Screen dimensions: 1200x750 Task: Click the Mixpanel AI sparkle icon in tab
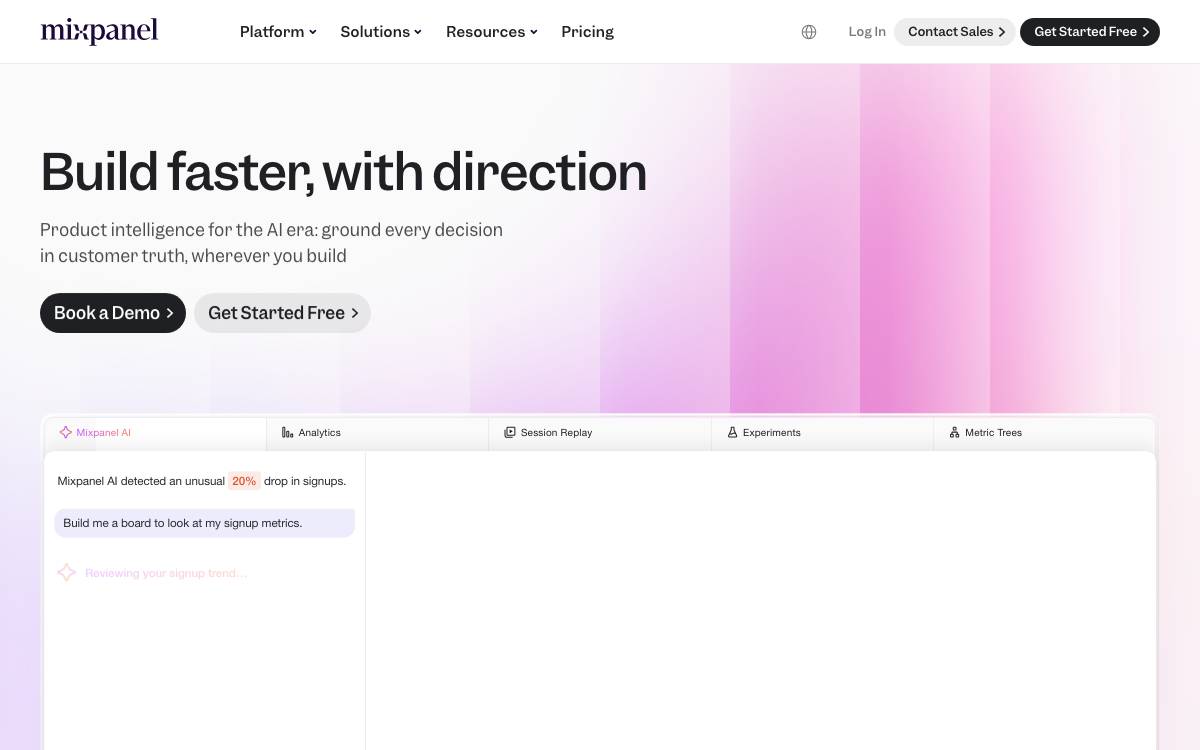click(x=65, y=432)
